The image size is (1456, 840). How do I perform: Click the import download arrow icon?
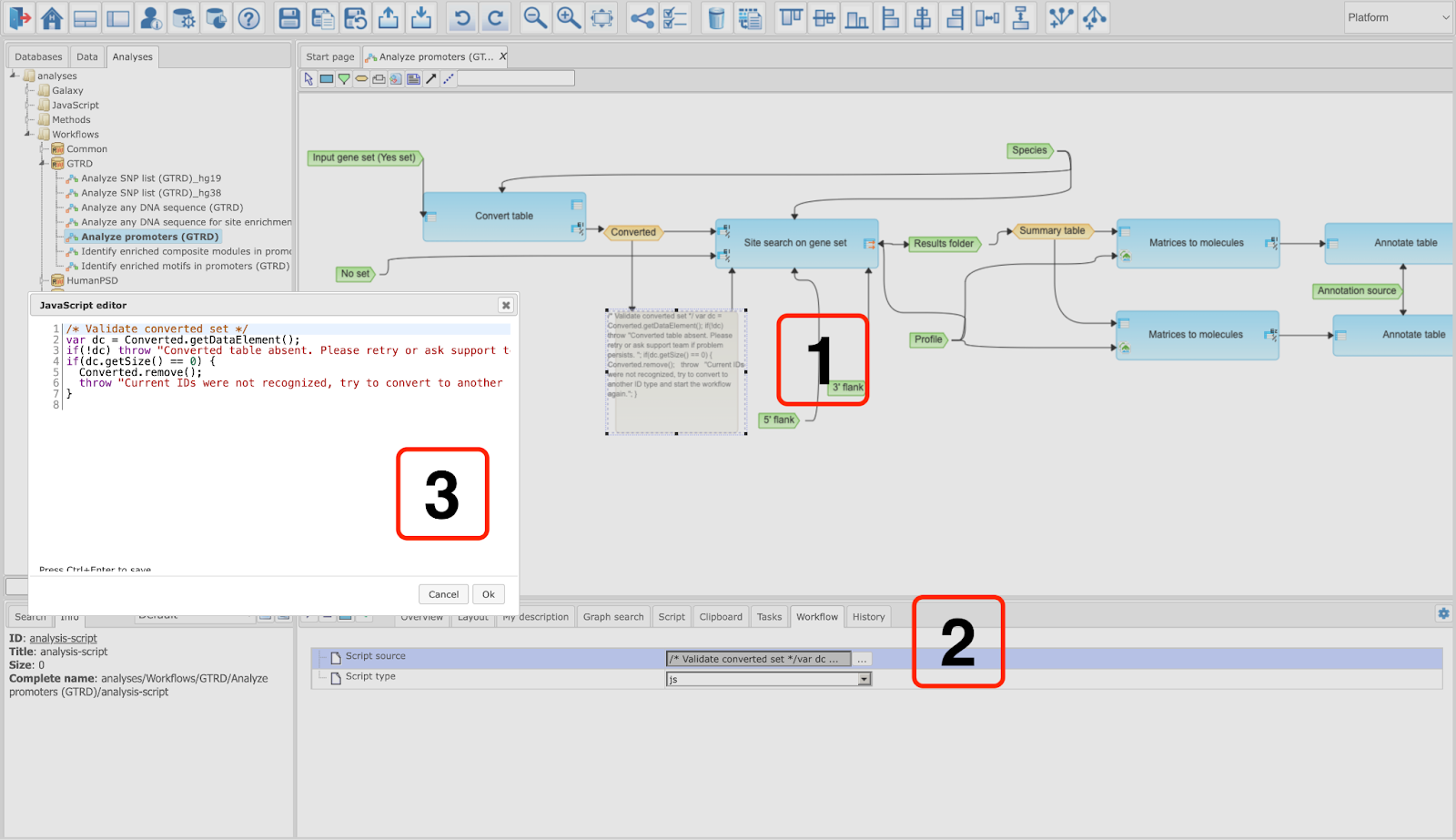[x=420, y=17]
